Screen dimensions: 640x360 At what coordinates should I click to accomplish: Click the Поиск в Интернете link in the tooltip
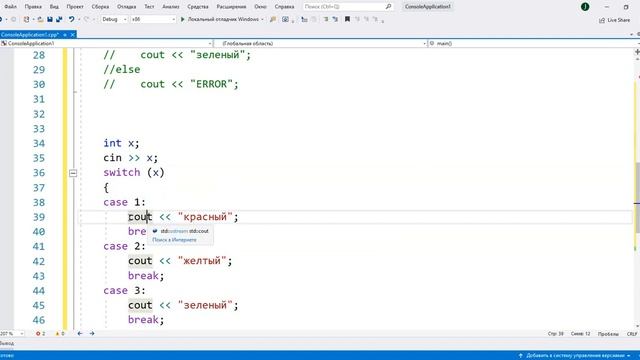point(174,240)
